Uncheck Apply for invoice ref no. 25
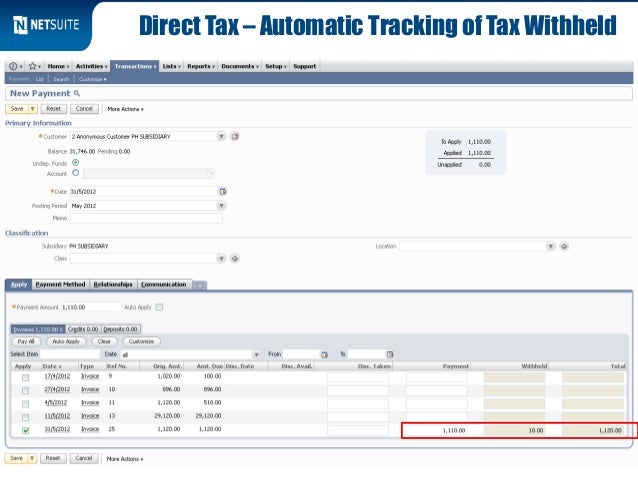 click(26, 430)
